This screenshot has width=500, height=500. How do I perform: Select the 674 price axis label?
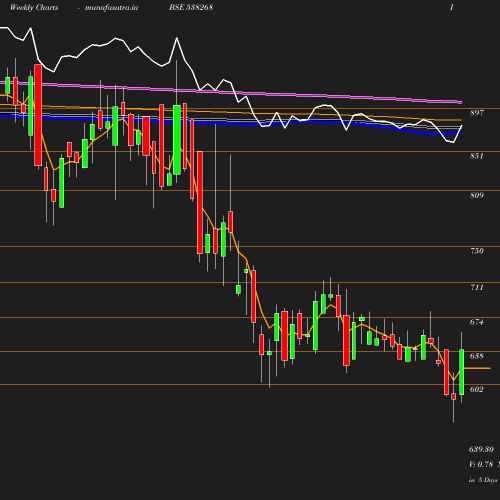[x=477, y=322]
